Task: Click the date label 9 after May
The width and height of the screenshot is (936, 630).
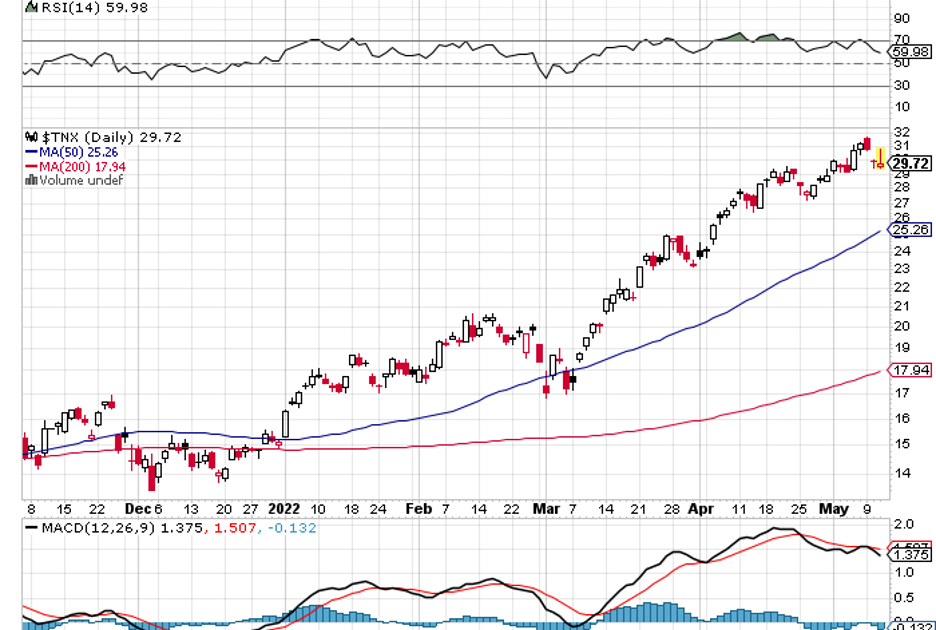Action: pyautogui.click(x=866, y=509)
